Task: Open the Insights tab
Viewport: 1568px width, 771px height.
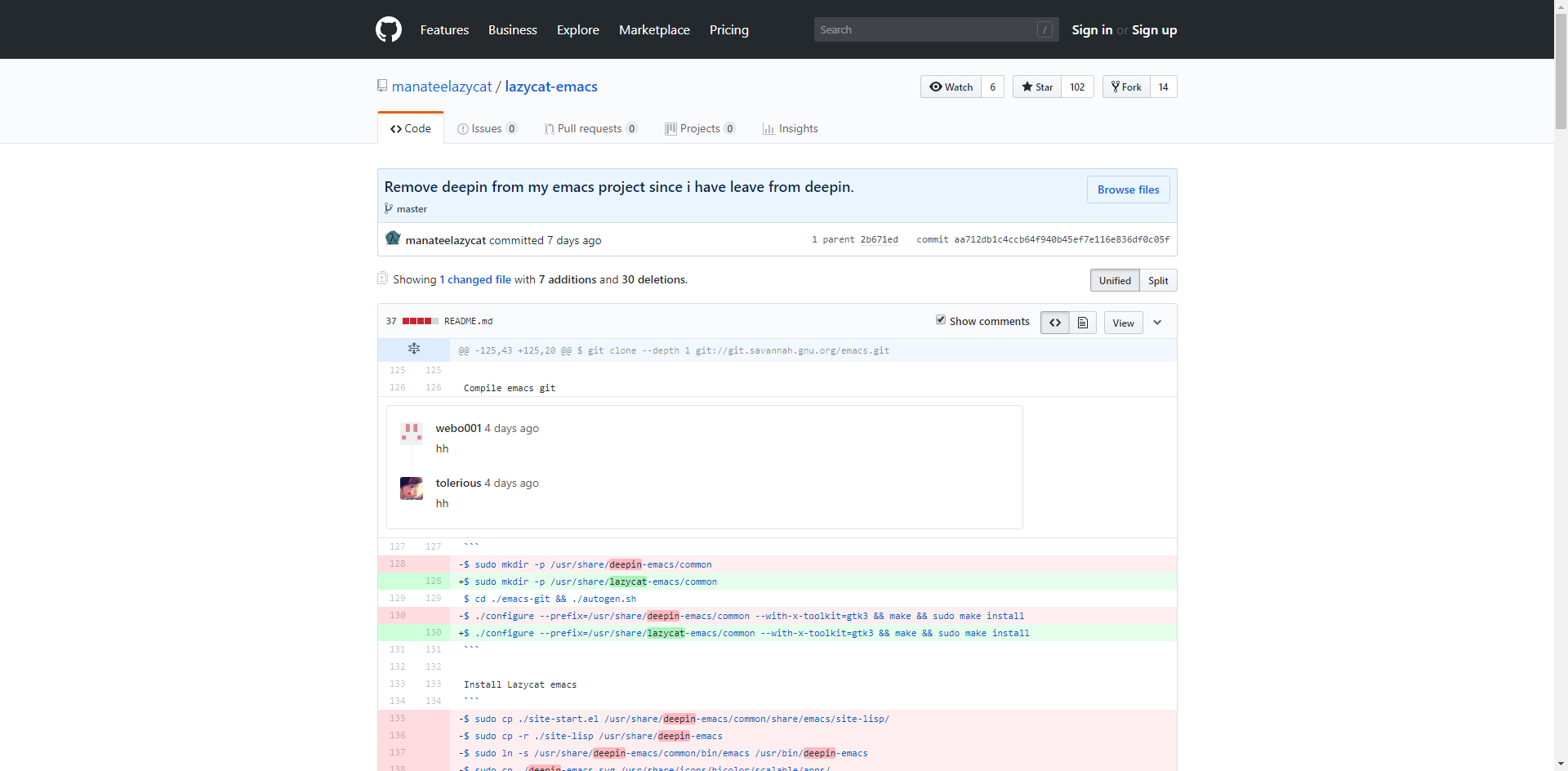Action: point(790,128)
